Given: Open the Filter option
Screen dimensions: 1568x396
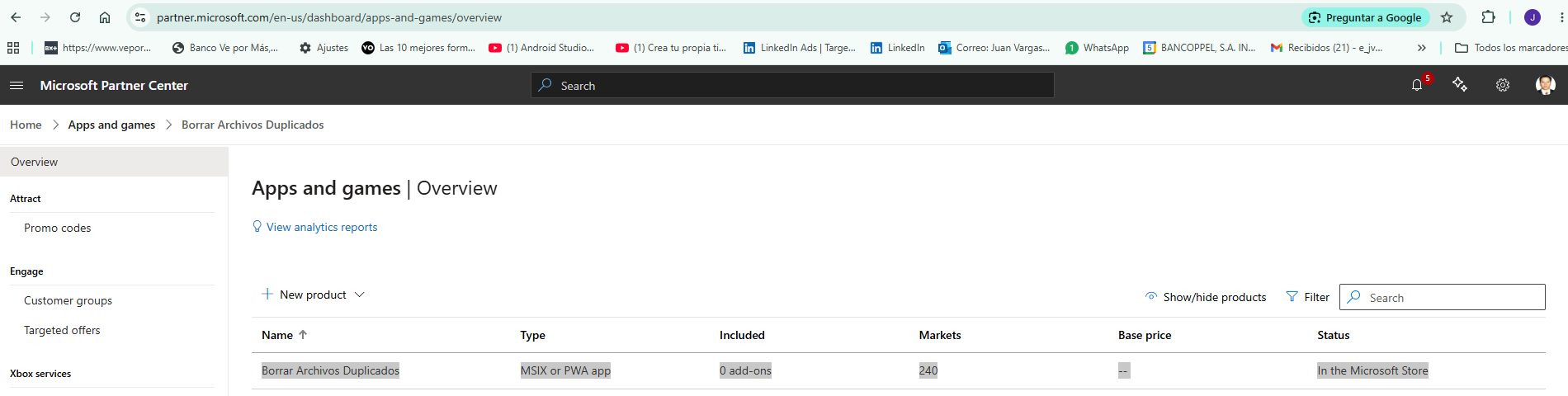Looking at the screenshot, I should [x=1308, y=297].
